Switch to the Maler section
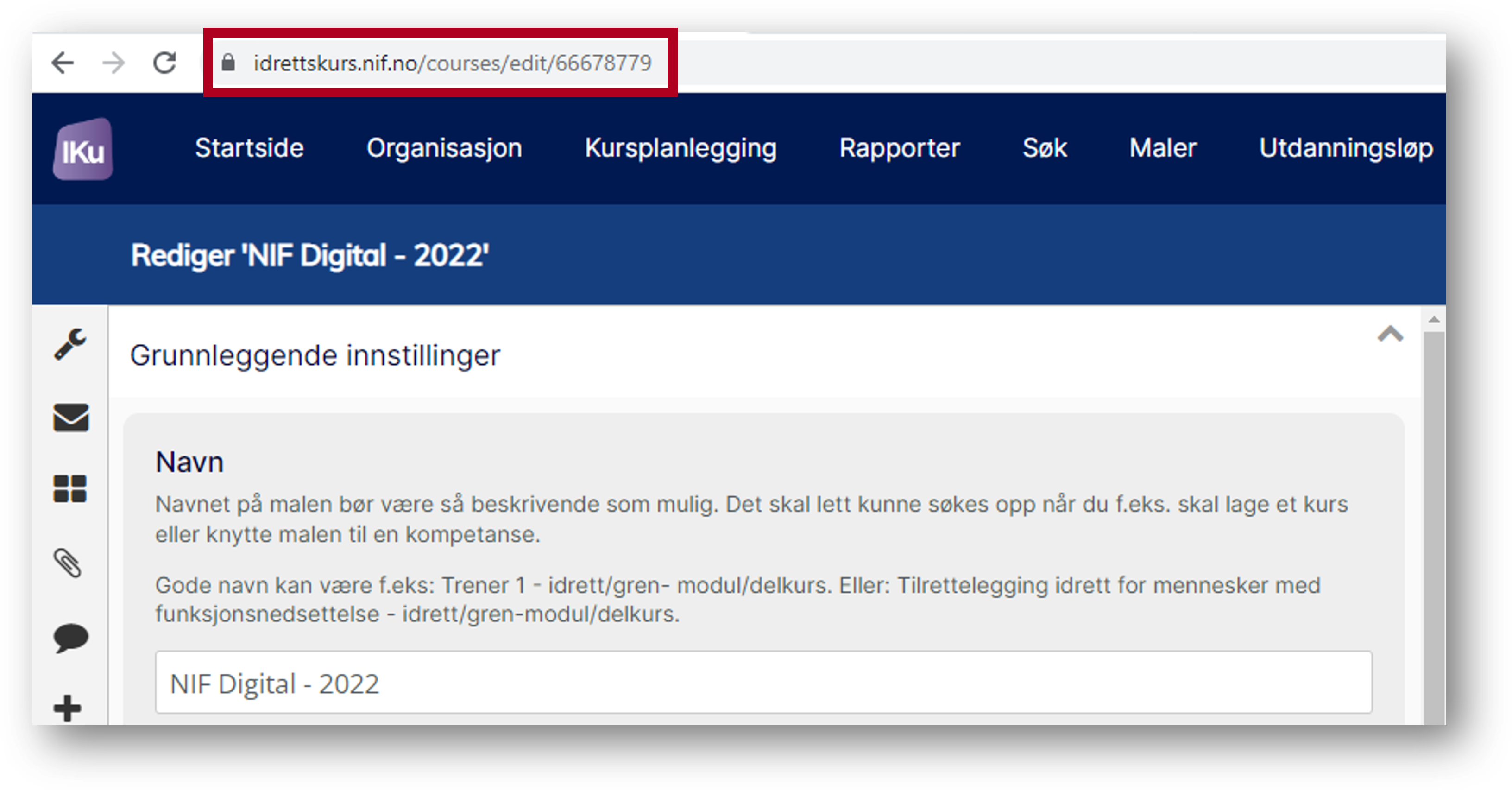1512x791 pixels. (x=1163, y=148)
